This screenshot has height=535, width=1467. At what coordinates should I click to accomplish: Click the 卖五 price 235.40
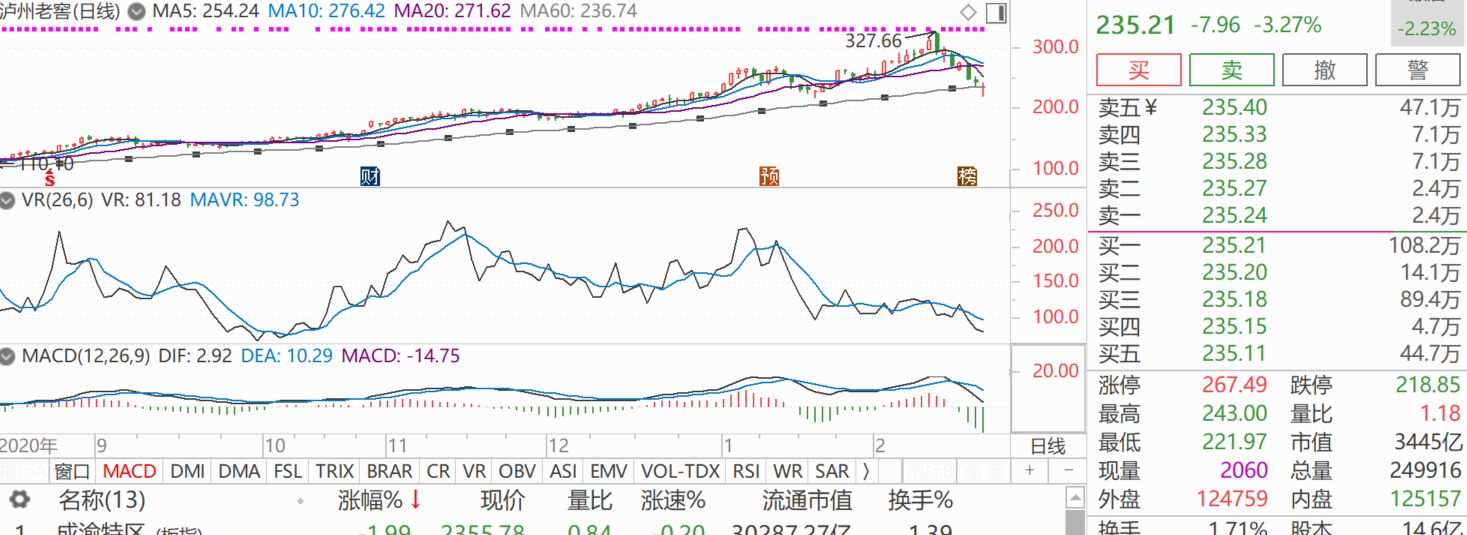coord(1234,107)
